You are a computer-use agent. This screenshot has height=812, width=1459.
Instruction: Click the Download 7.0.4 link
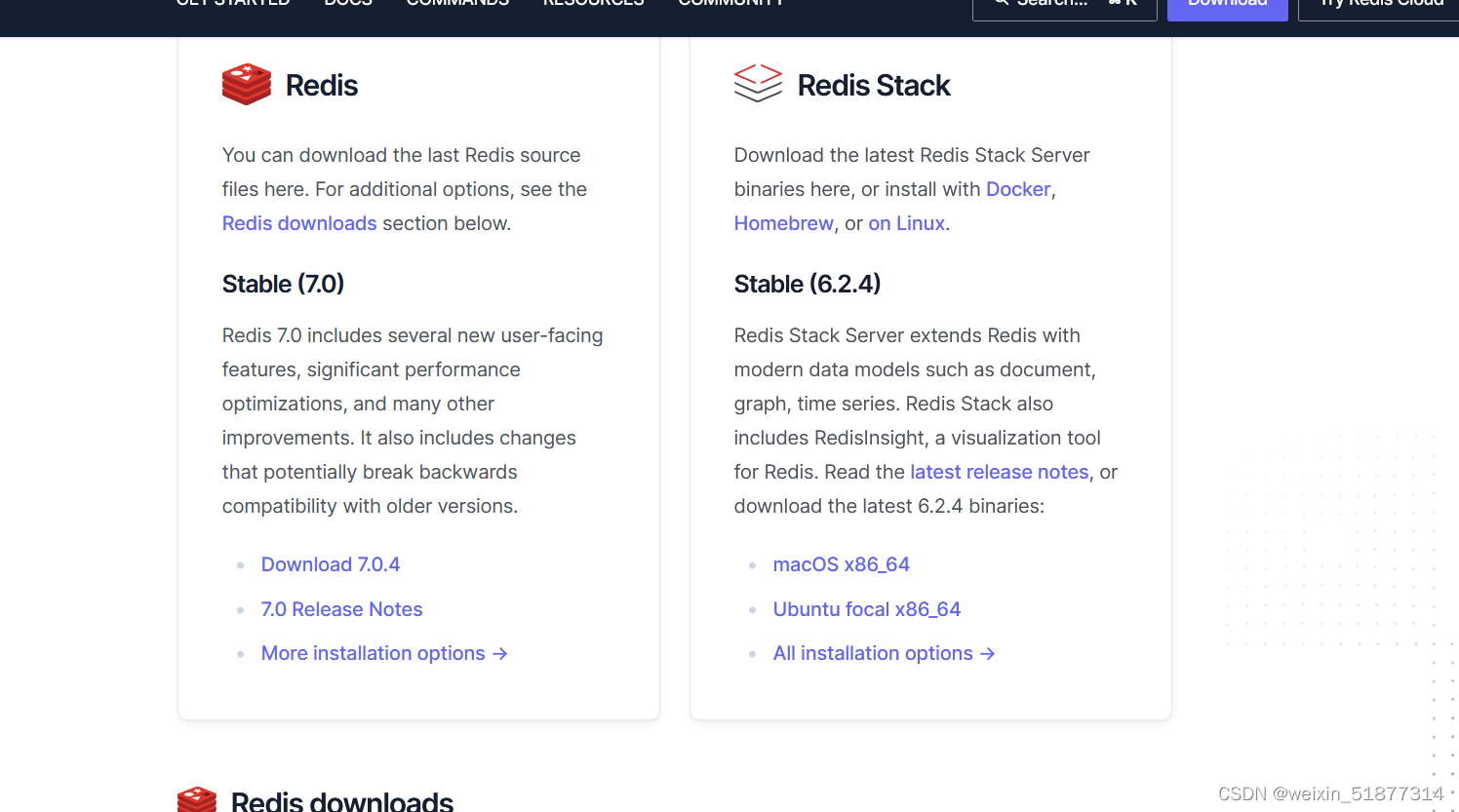click(x=331, y=564)
